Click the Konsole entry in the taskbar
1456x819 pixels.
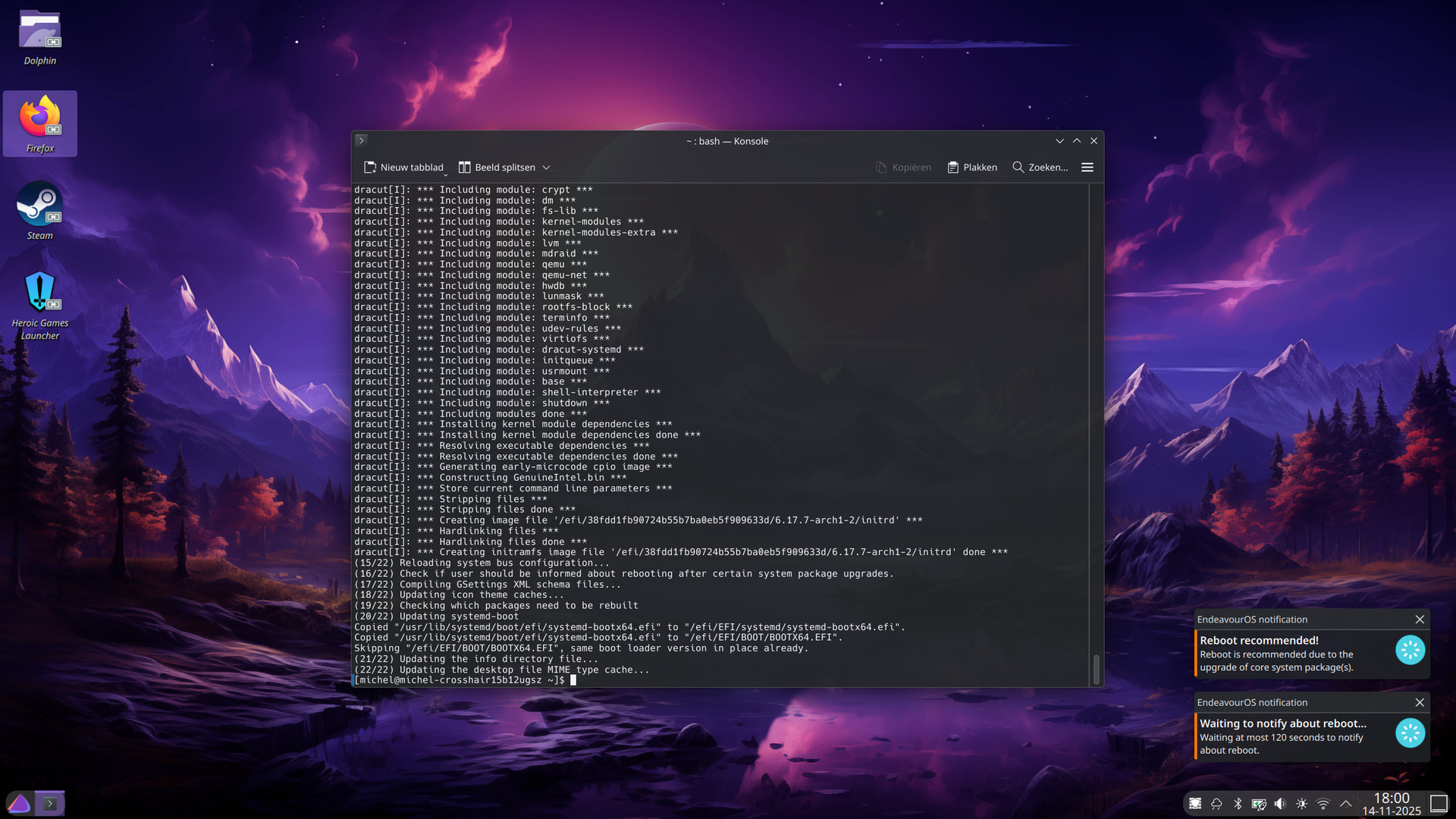click(x=50, y=804)
